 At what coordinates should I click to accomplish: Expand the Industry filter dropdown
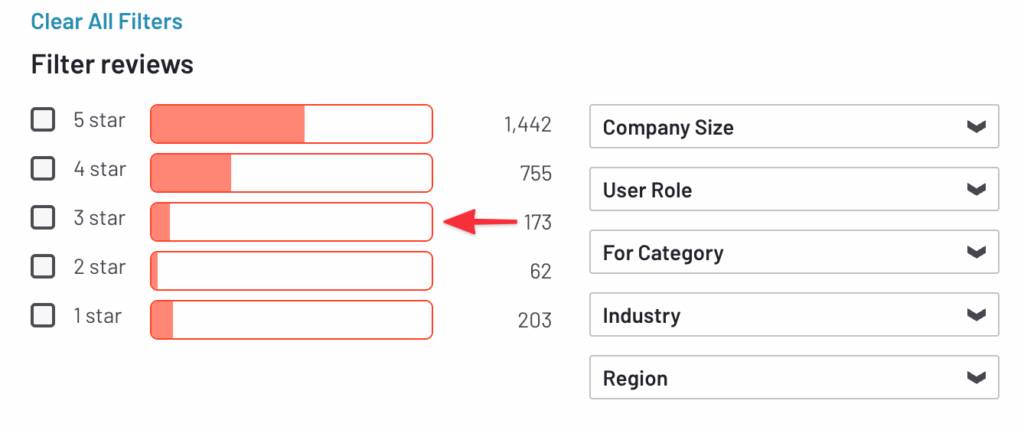(x=793, y=316)
